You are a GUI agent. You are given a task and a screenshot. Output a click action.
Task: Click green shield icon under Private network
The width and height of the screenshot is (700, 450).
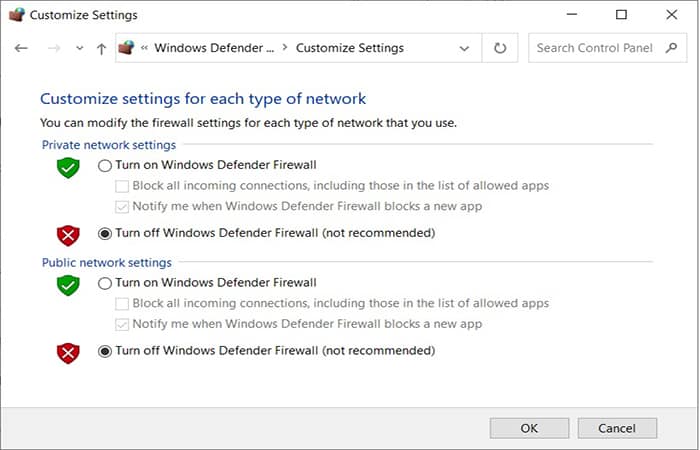[x=68, y=168]
